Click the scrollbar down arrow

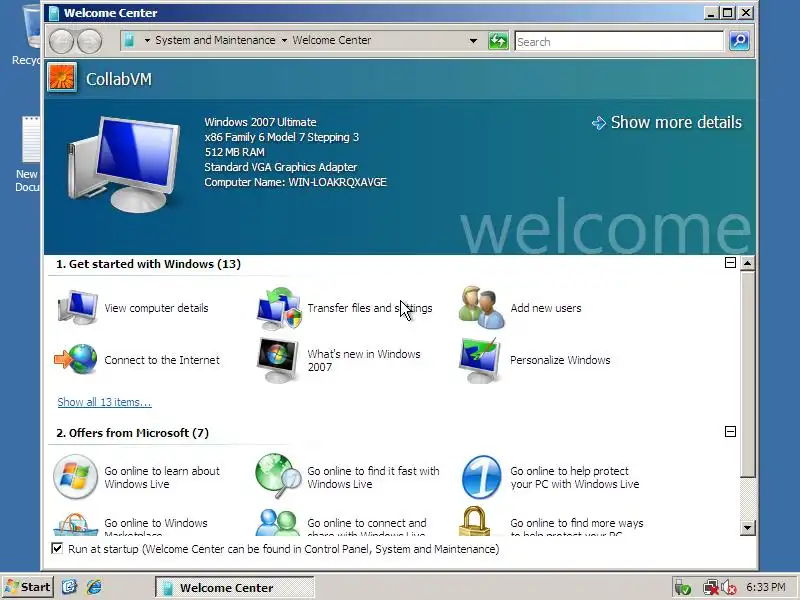[x=747, y=528]
